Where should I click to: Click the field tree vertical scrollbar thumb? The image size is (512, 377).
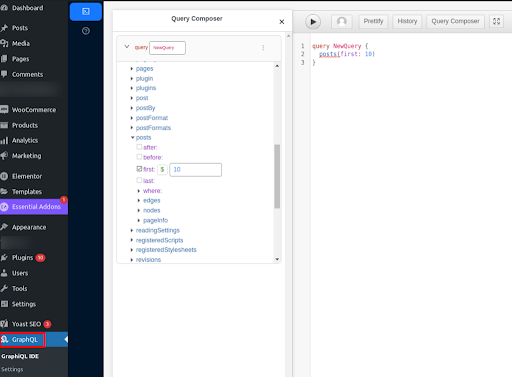click(277, 176)
